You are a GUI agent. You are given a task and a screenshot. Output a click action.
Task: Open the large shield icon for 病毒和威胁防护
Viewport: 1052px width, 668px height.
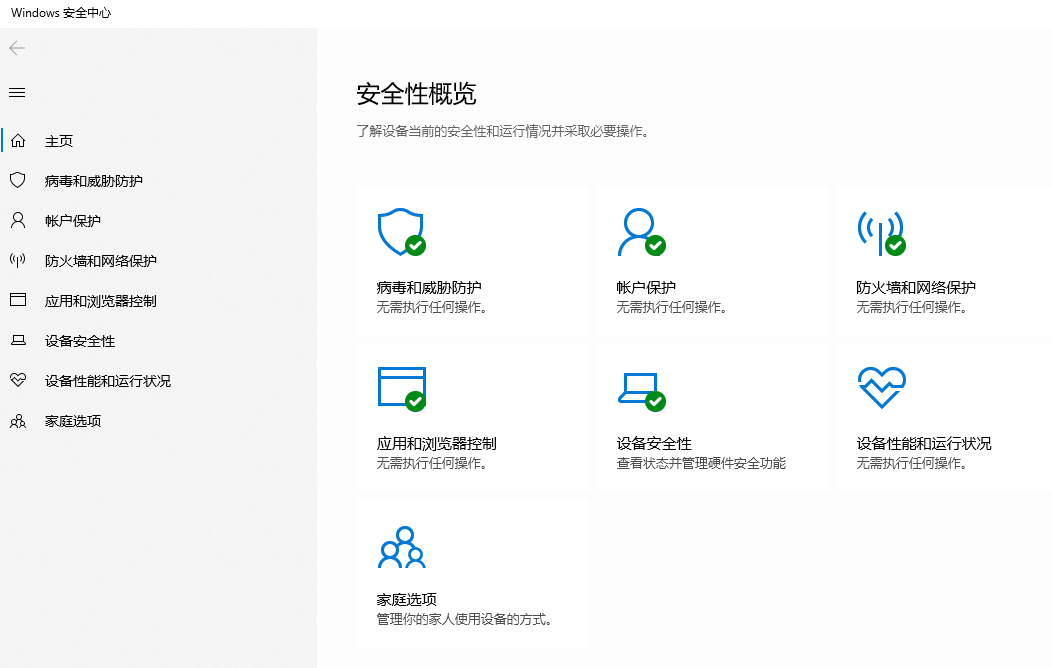point(401,232)
